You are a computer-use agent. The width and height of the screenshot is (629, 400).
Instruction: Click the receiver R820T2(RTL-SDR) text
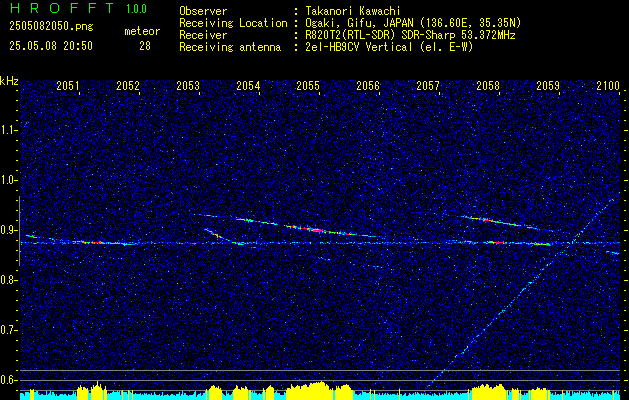410,35
